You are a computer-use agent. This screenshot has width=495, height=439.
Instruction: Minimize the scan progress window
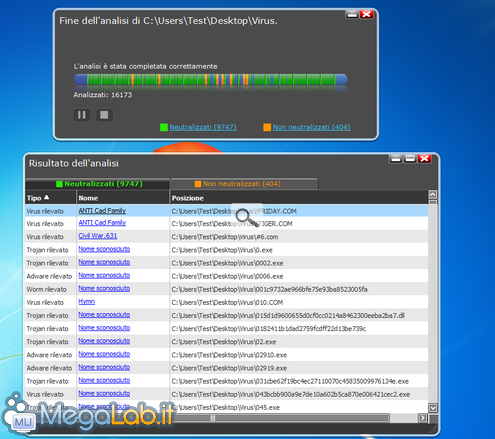[x=352, y=15]
